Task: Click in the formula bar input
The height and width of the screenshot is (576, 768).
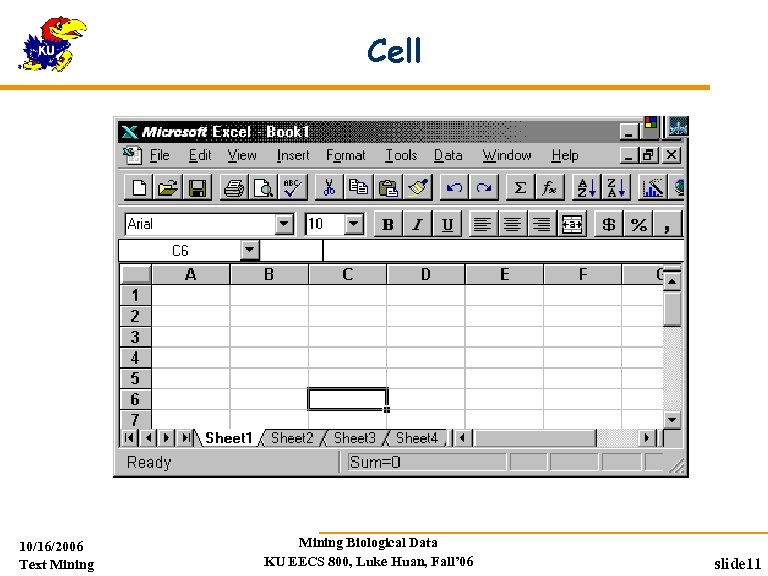Action: 504,250
